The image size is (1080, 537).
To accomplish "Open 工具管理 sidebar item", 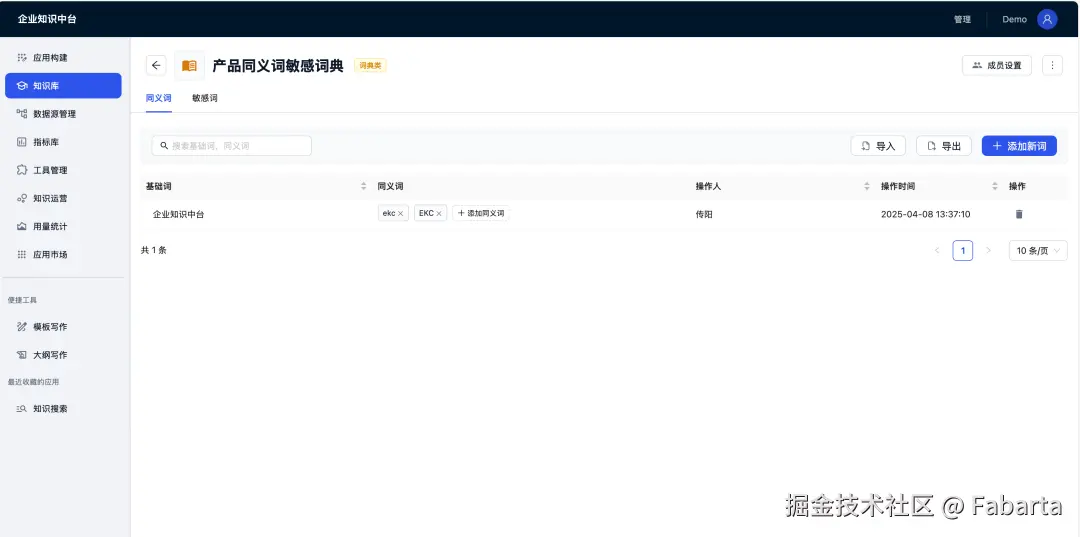I will pyautogui.click(x=63, y=170).
